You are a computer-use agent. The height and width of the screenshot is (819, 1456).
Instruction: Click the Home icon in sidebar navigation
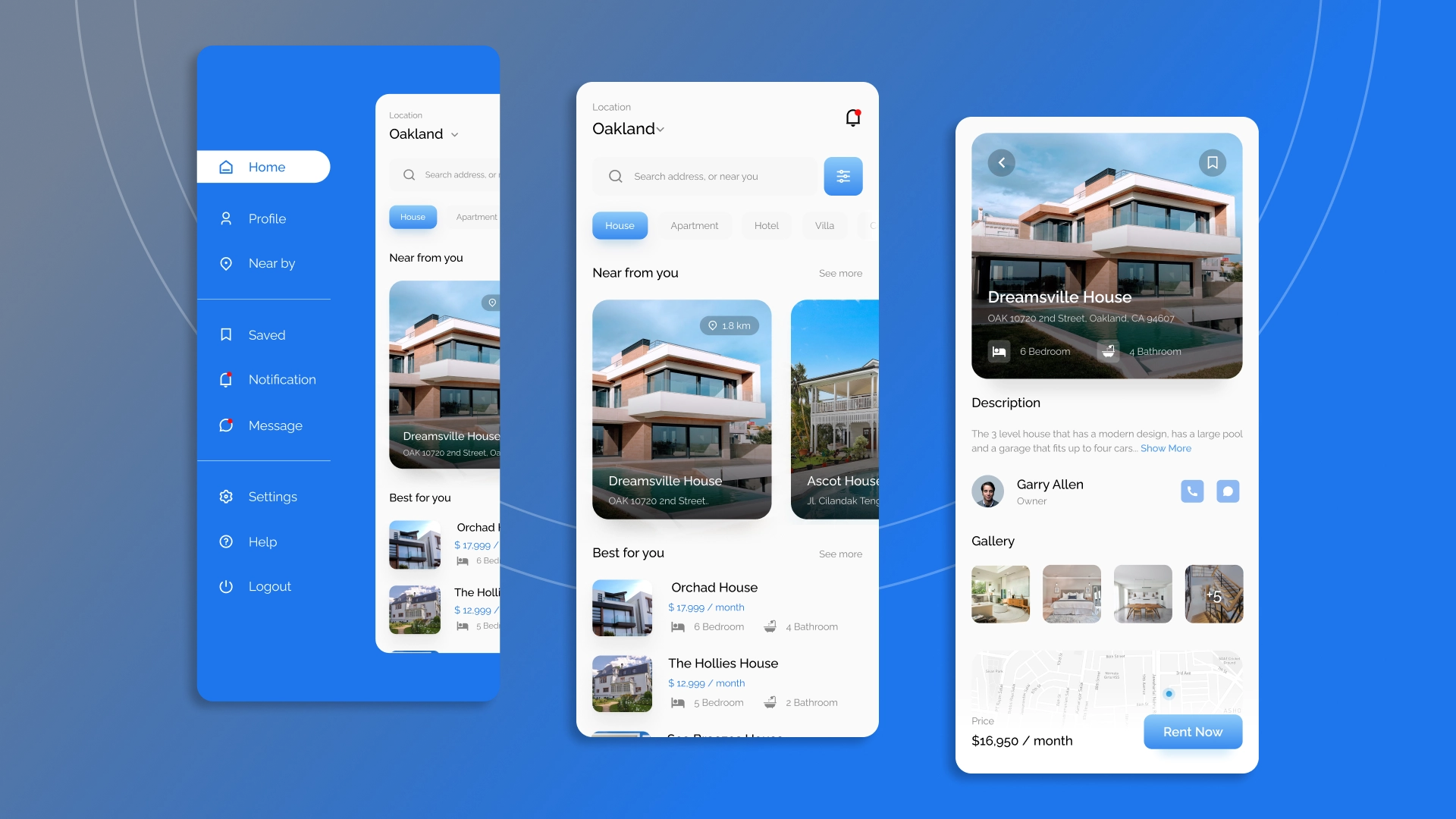click(225, 167)
